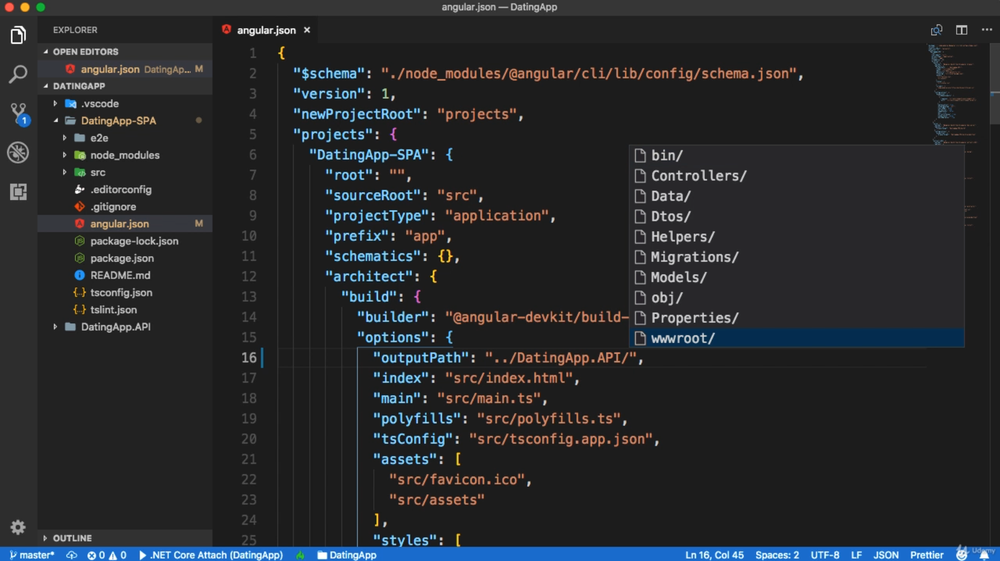The width and height of the screenshot is (1000, 561).
Task: Place cursor in outputPath value string
Action: pyautogui.click(x=561, y=358)
